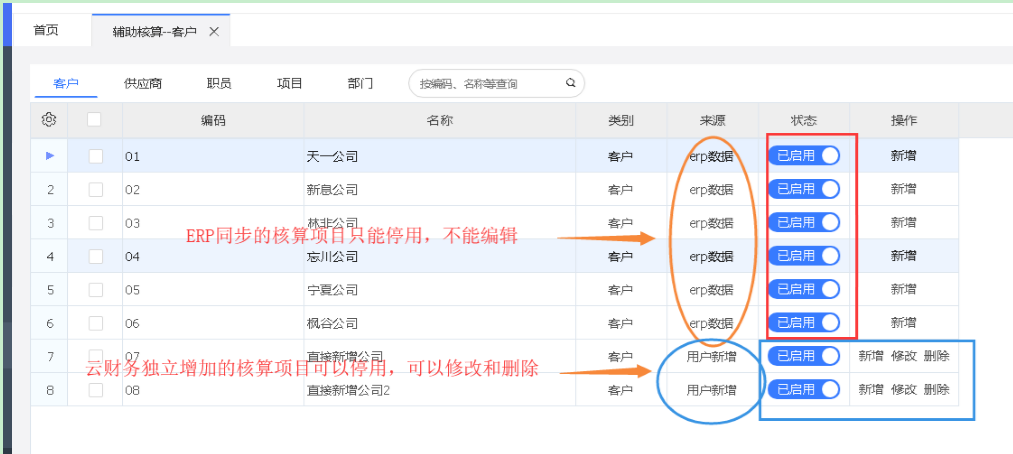Click the 编码 column header
The width and height of the screenshot is (1013, 454).
click(213, 120)
